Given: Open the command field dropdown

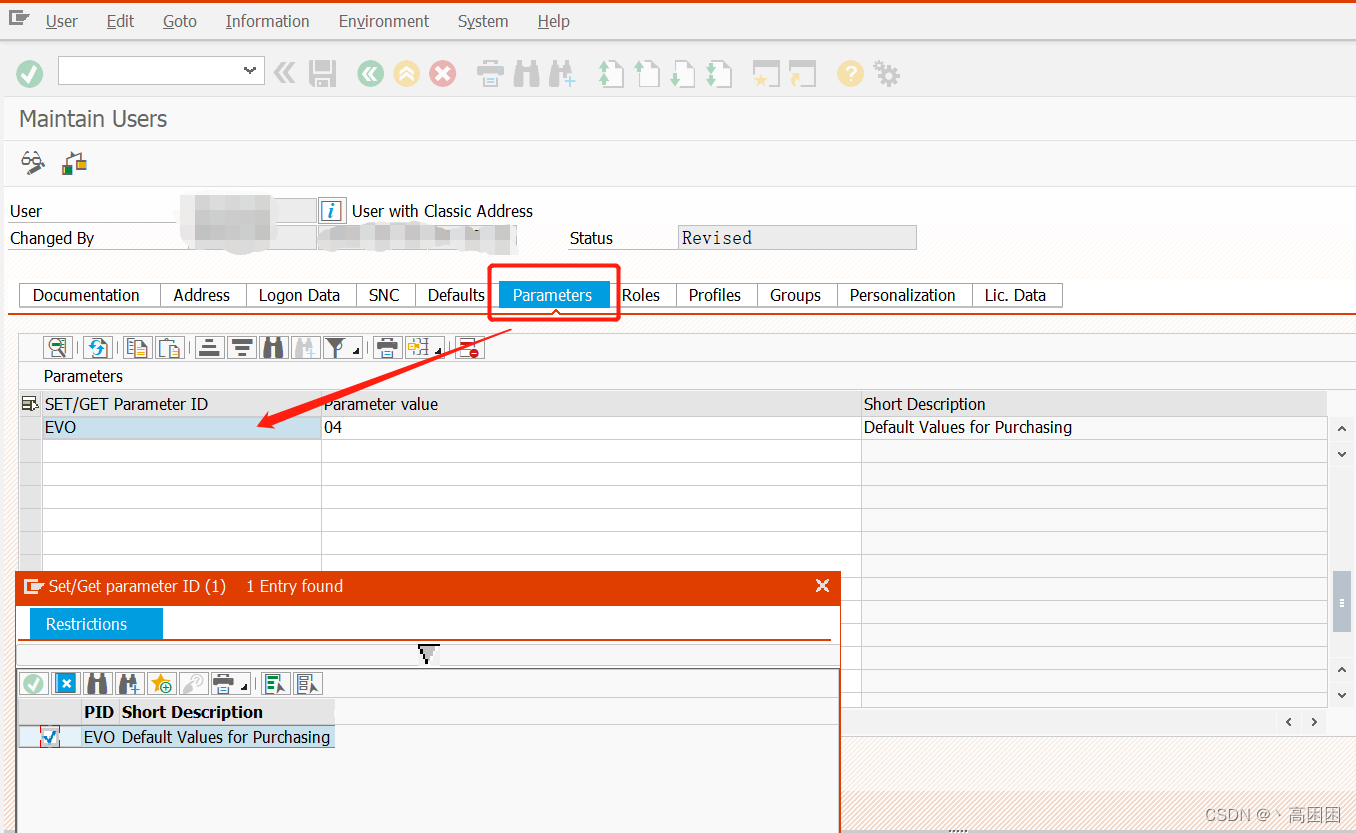Looking at the screenshot, I should point(248,70).
